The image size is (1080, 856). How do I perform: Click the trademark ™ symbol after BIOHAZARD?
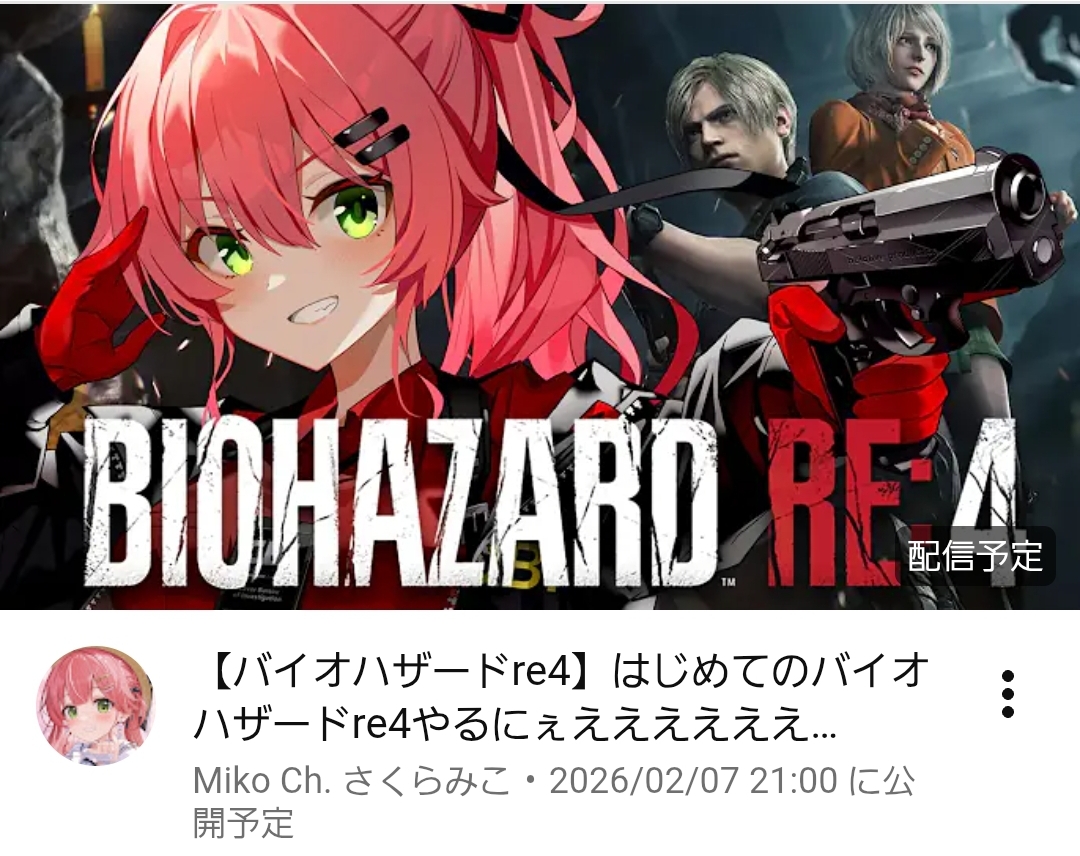pyautogui.click(x=727, y=582)
